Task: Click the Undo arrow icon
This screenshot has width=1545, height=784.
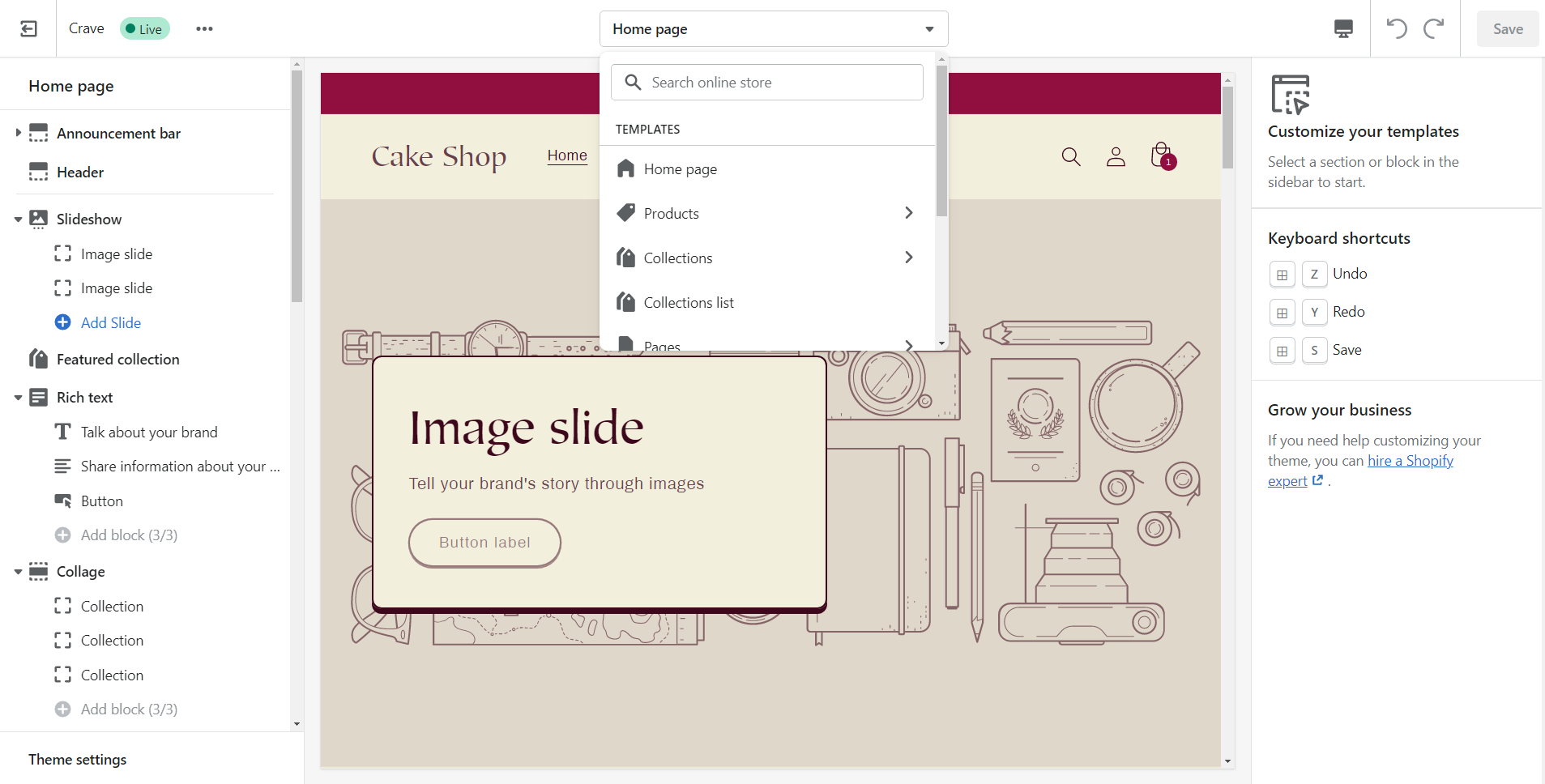Action: pos(1397,29)
